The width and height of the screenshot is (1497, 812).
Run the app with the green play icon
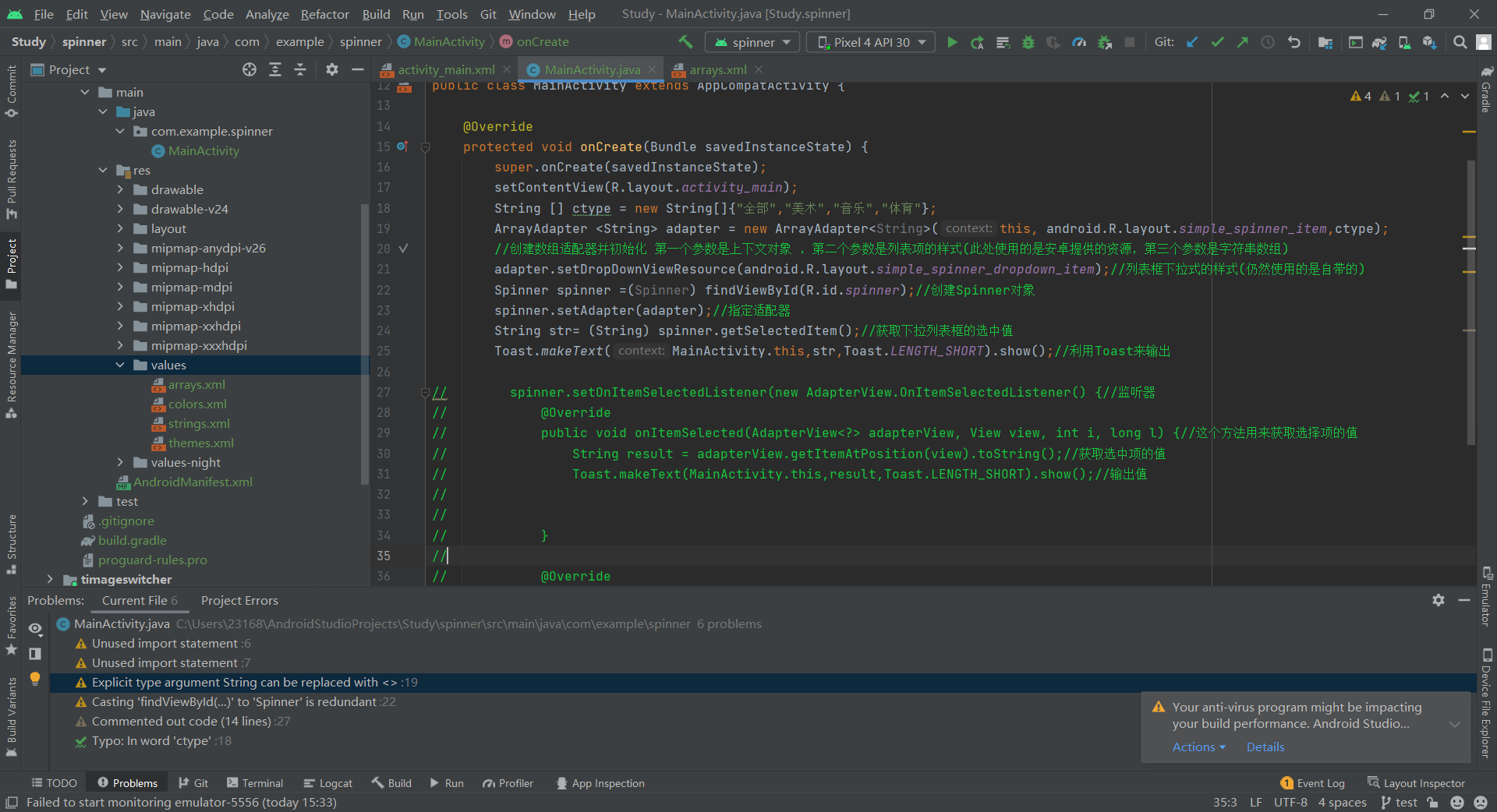[952, 42]
